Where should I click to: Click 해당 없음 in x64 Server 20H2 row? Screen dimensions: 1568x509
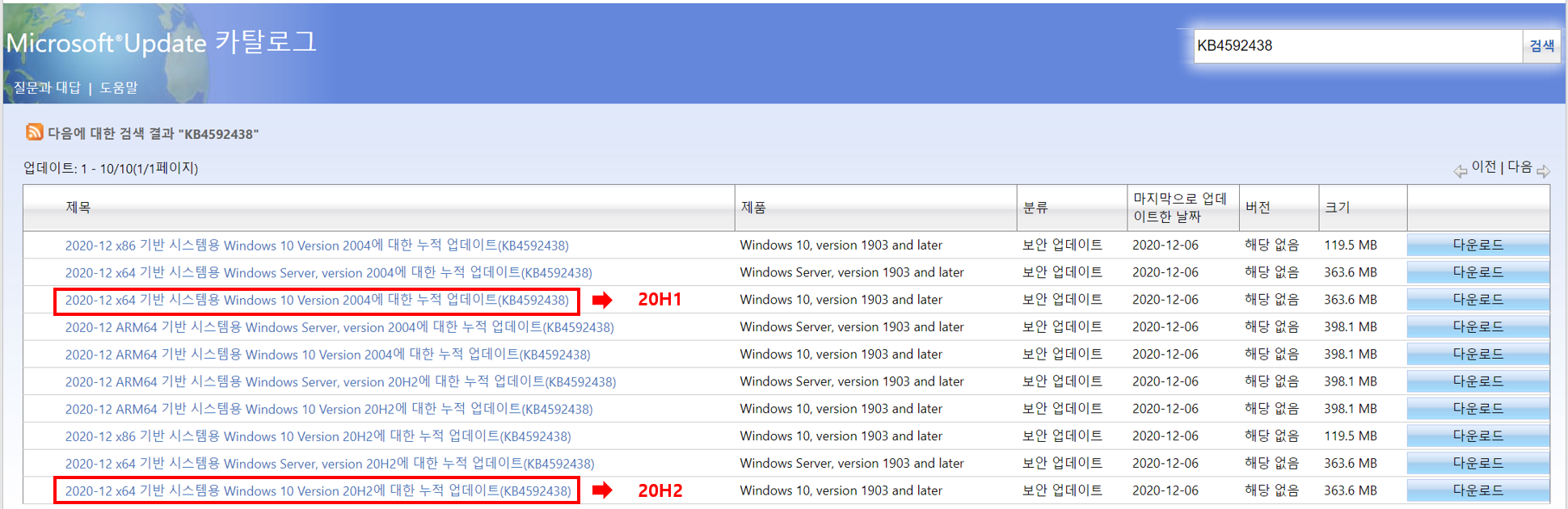click(1272, 464)
